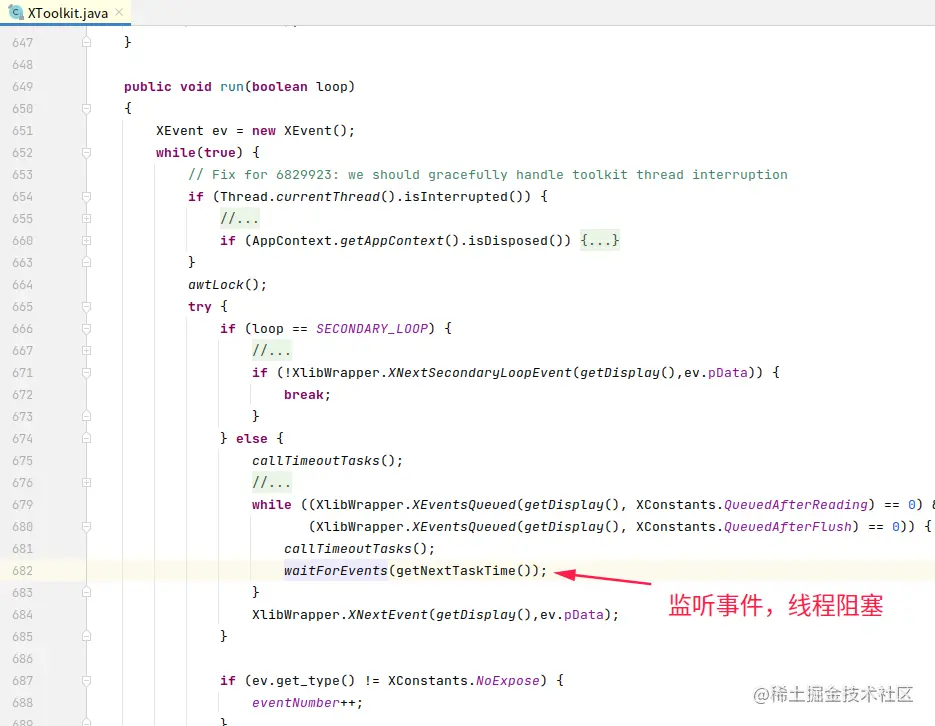Click line number 649 in the gutter
935x726 pixels.
click(23, 86)
